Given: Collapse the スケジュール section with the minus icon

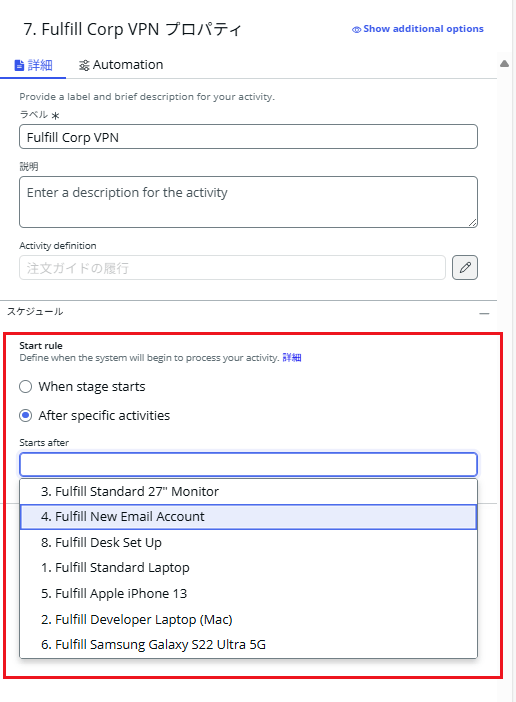Looking at the screenshot, I should point(484,314).
